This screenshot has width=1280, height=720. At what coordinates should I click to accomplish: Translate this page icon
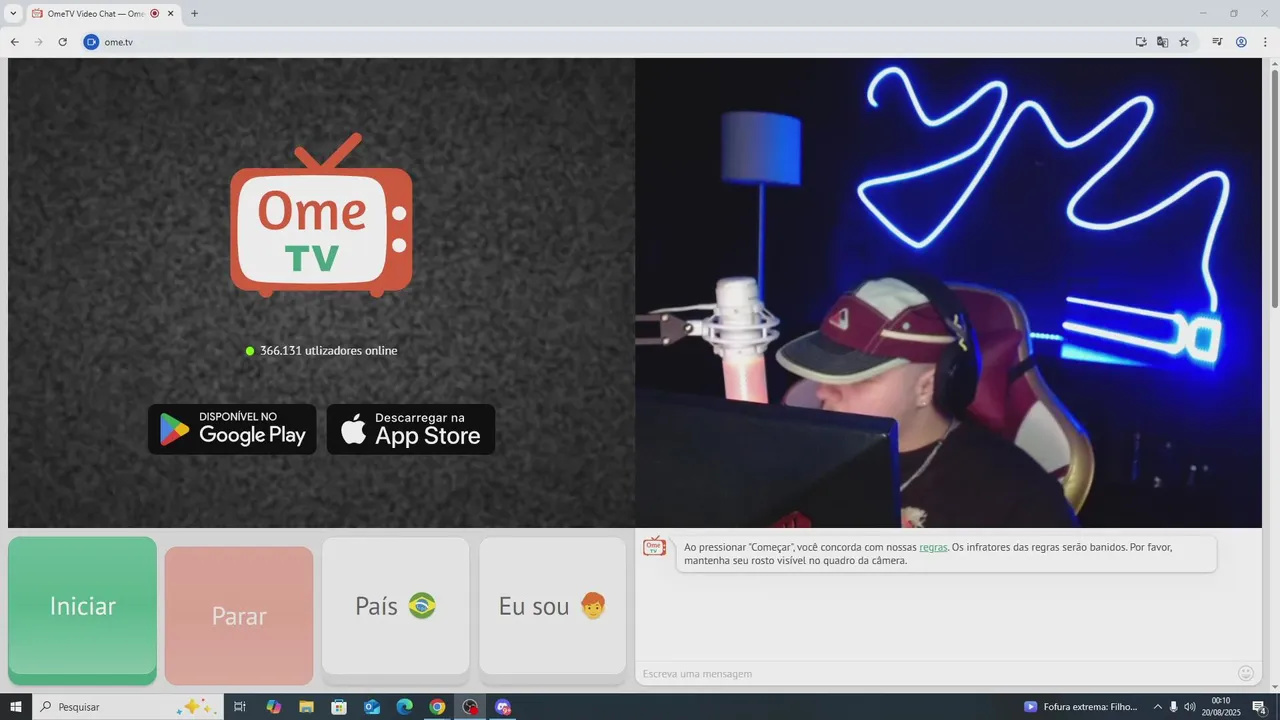point(1162,42)
